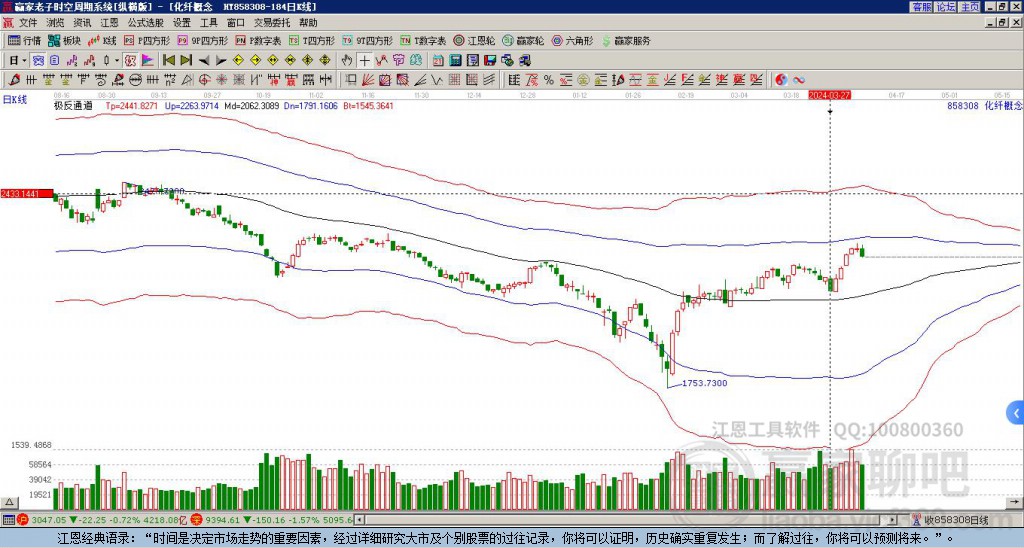Open P四方形 tool
Viewport: 1024px width, 548px height.
coord(147,40)
